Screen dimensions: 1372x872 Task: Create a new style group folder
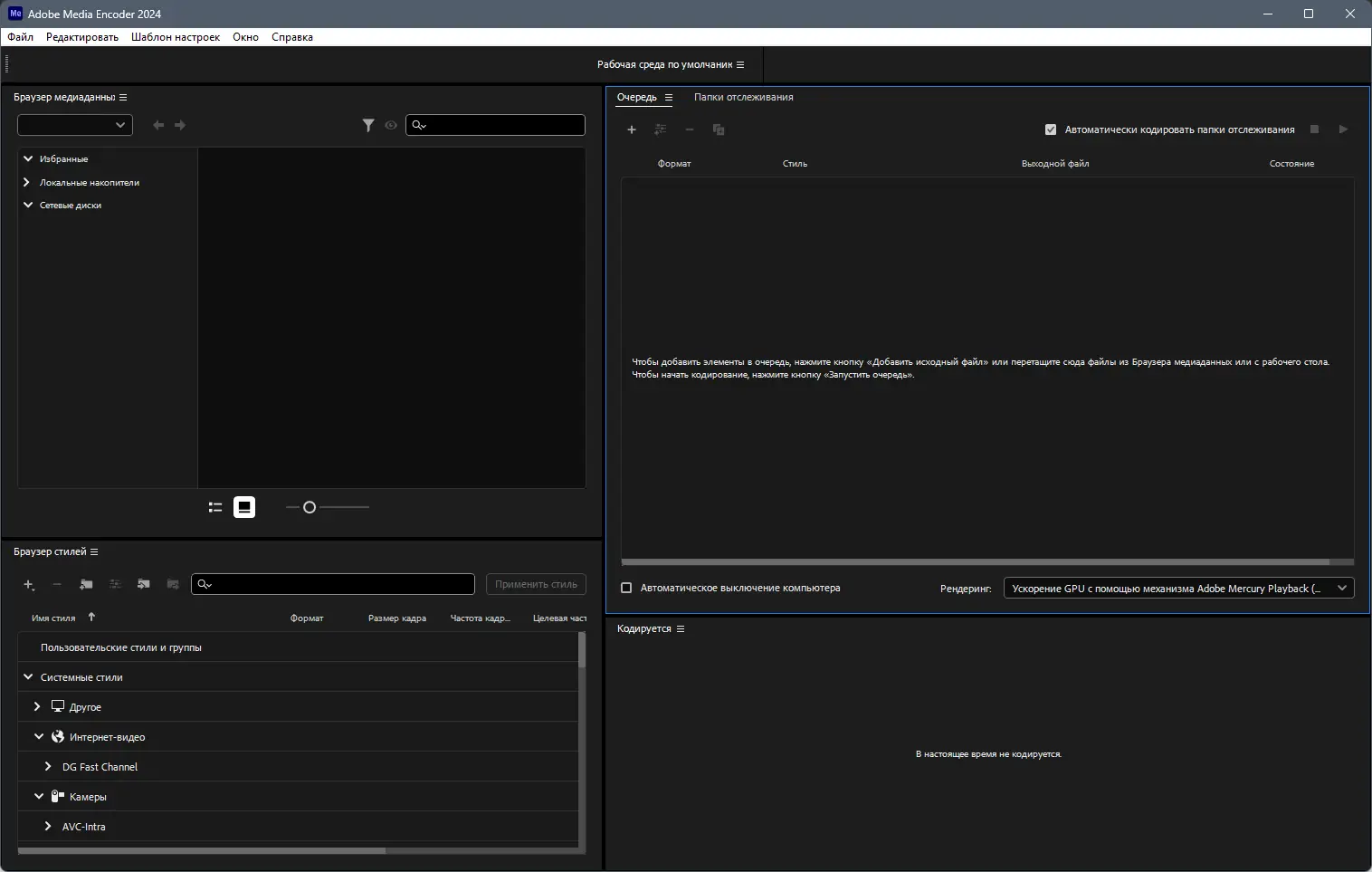click(x=86, y=584)
